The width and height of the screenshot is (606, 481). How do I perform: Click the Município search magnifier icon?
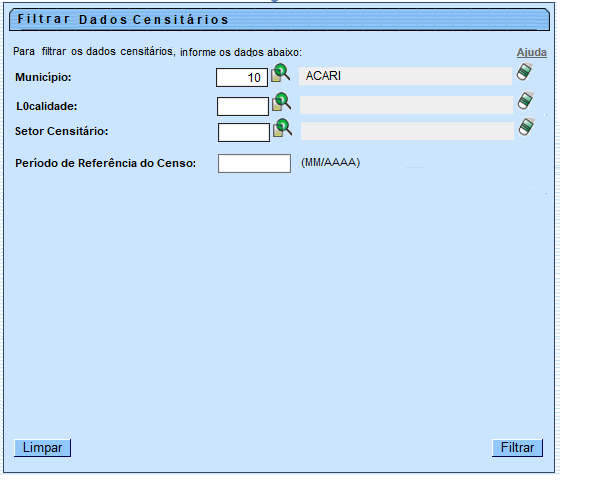point(281,73)
